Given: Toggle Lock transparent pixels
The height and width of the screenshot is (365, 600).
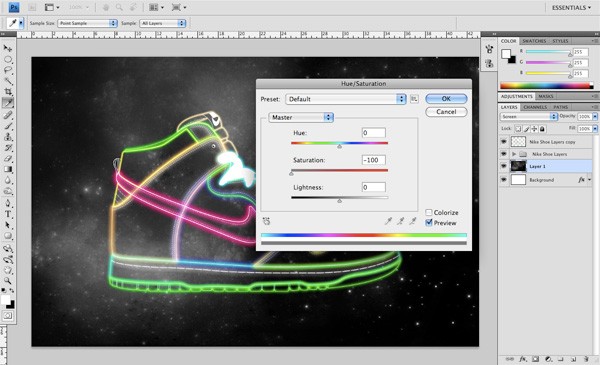Looking at the screenshot, I should (518, 129).
